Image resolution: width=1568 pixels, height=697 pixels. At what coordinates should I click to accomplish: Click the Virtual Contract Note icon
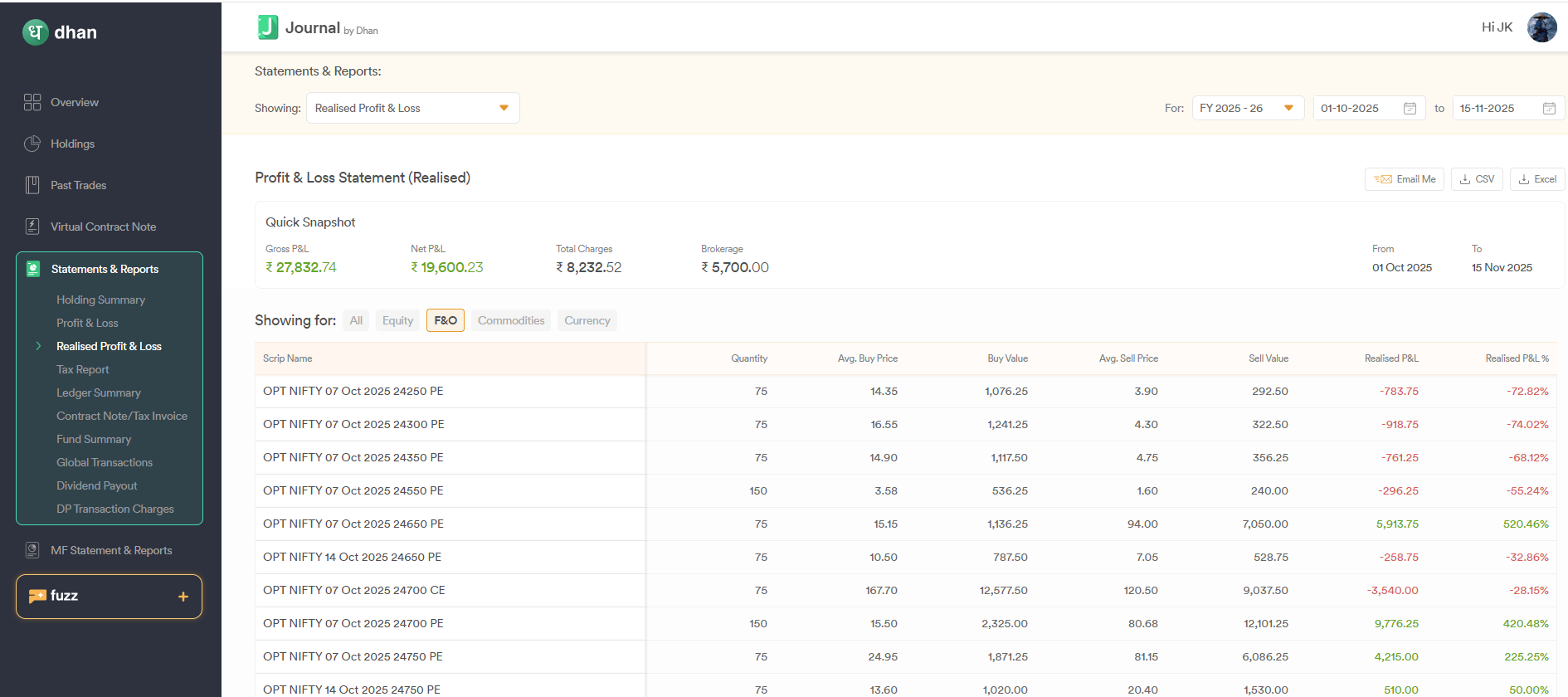(32, 227)
